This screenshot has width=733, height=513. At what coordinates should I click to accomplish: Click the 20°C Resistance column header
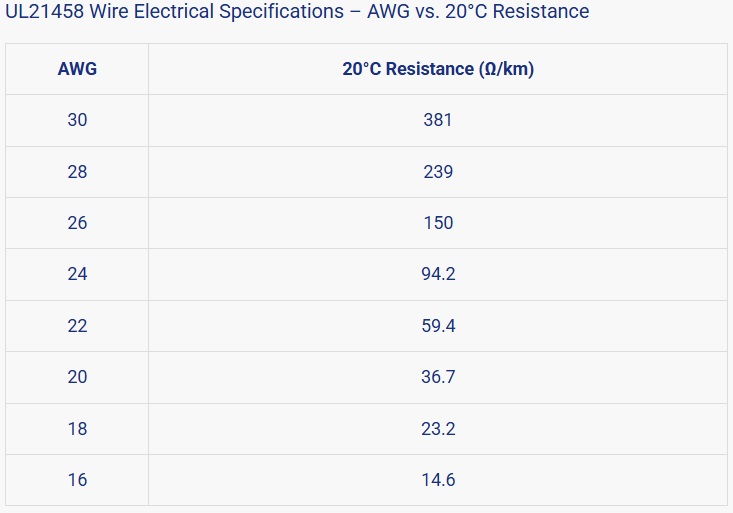click(x=438, y=69)
